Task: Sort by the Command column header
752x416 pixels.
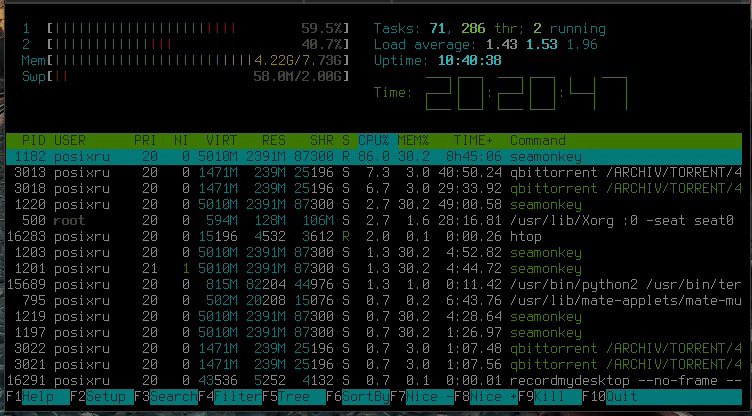Action: click(x=538, y=141)
